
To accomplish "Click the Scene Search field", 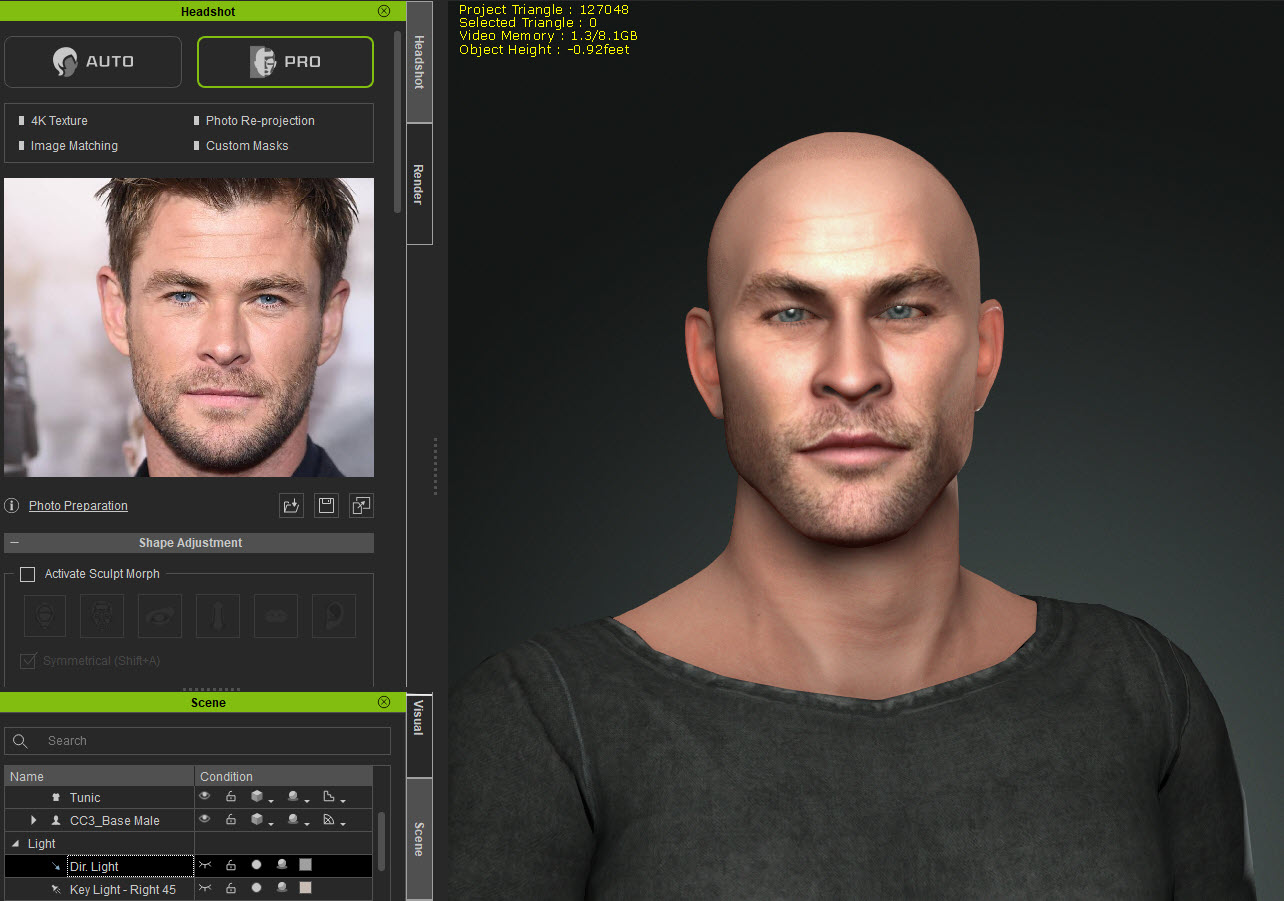I will 197,741.
